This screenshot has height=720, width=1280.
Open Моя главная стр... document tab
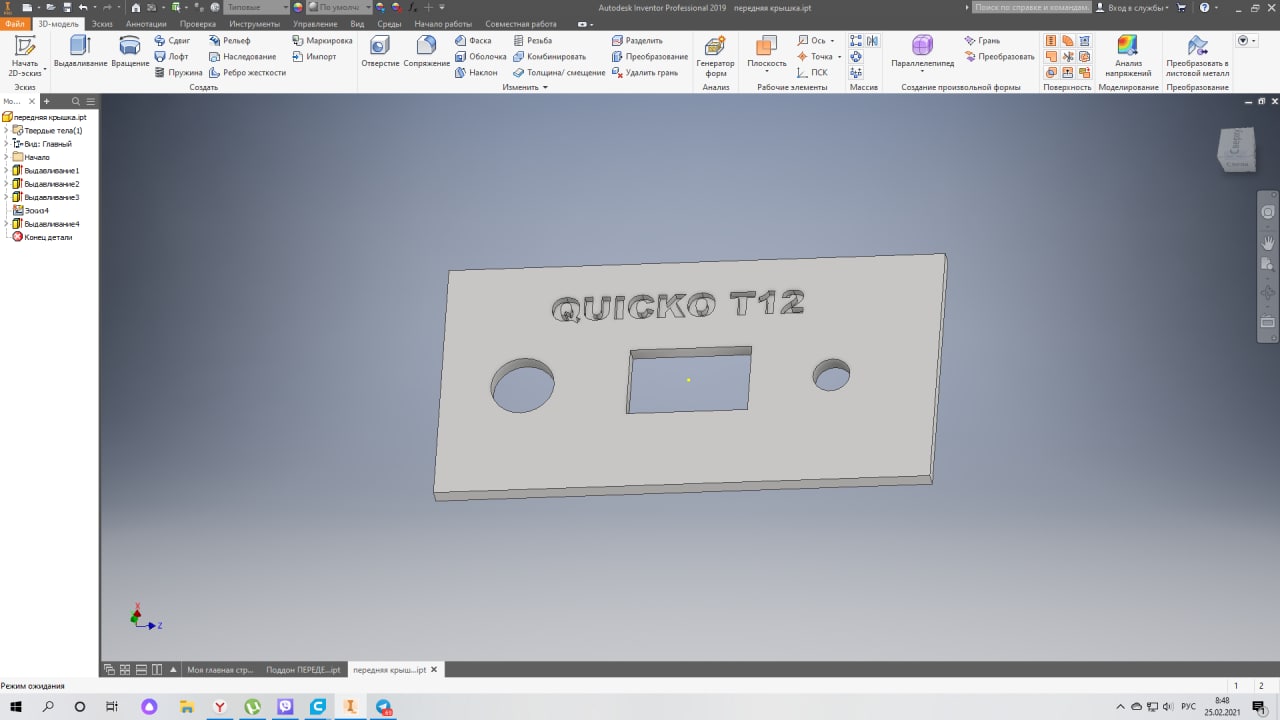[x=220, y=670]
